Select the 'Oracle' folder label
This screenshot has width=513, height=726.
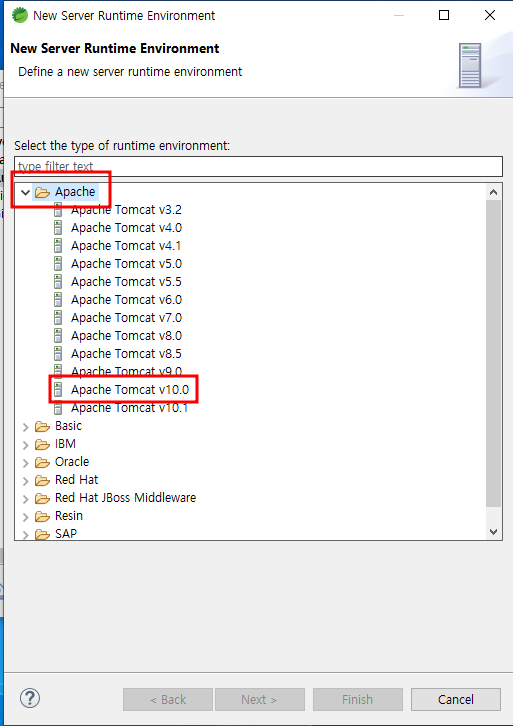click(x=72, y=462)
